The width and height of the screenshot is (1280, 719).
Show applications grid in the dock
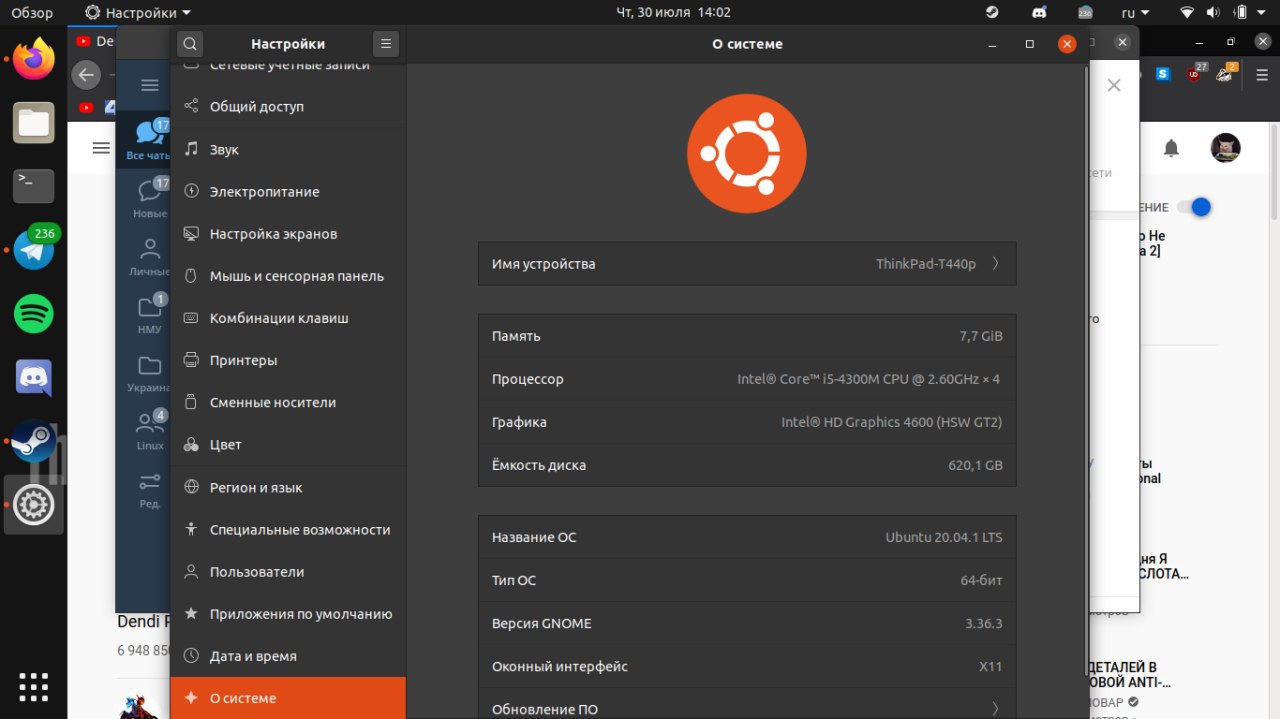[x=34, y=687]
